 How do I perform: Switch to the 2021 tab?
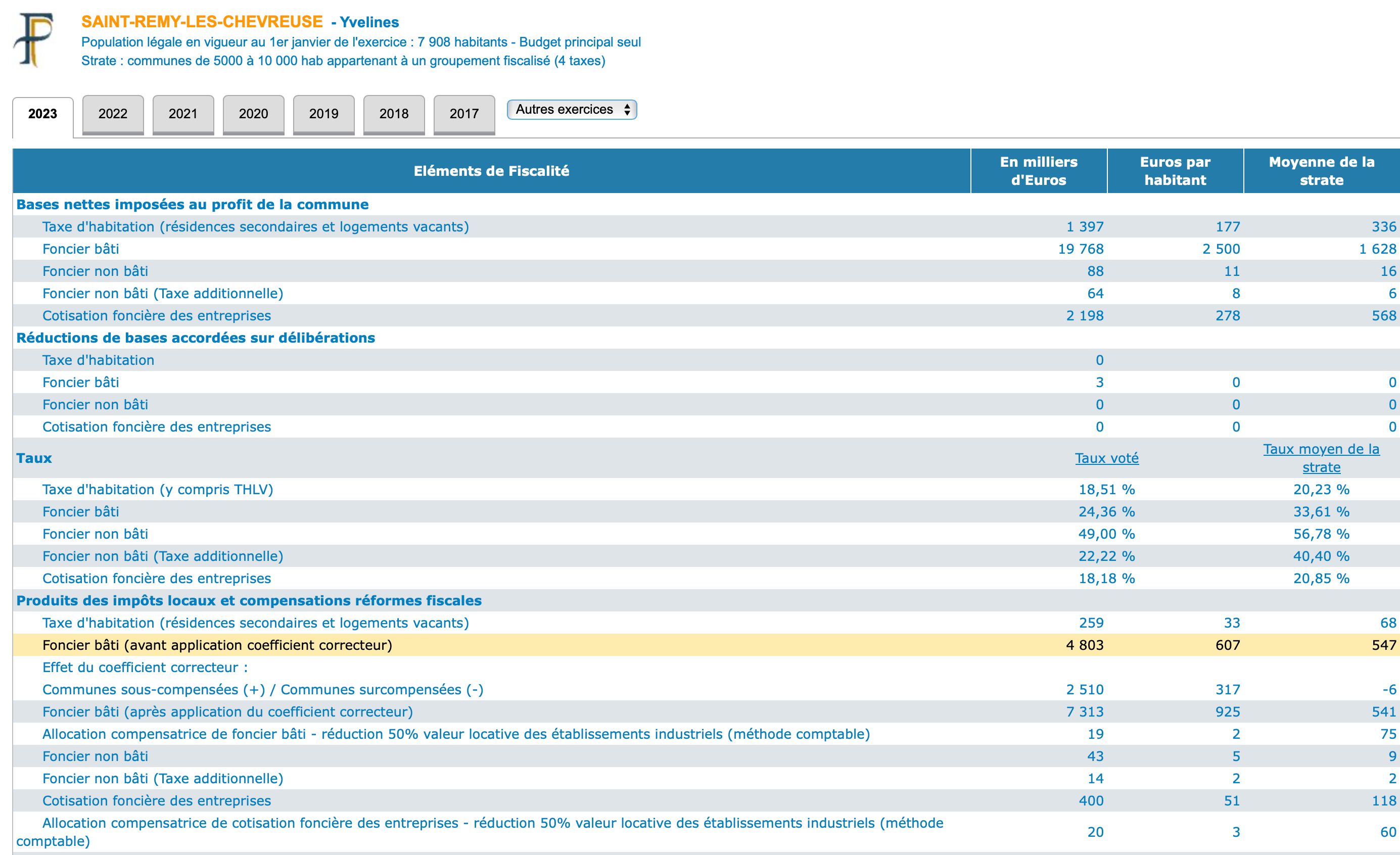pyautogui.click(x=183, y=114)
